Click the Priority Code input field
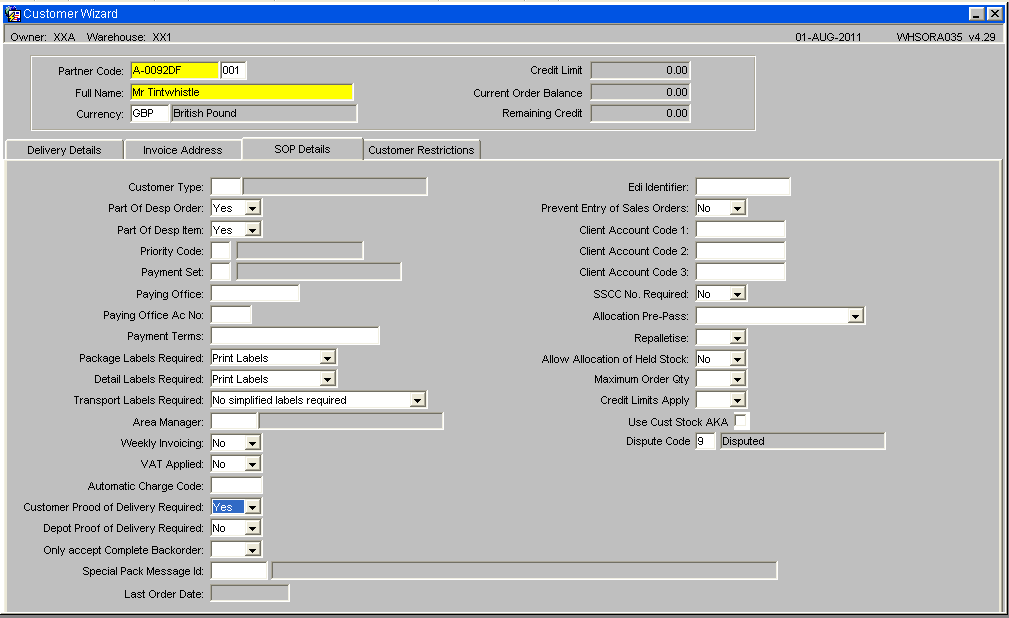 221,251
